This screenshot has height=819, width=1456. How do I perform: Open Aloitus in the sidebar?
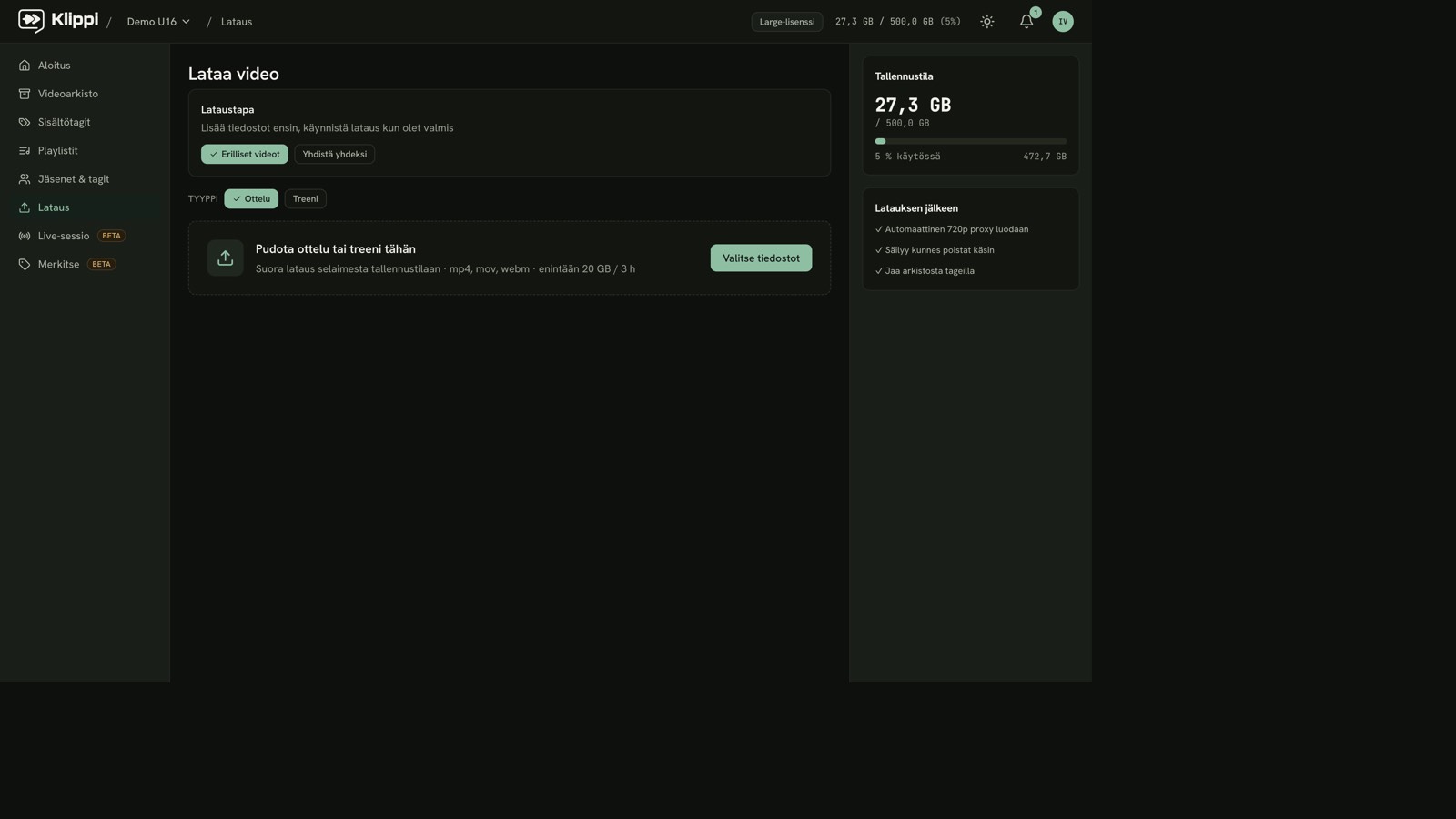(x=85, y=66)
